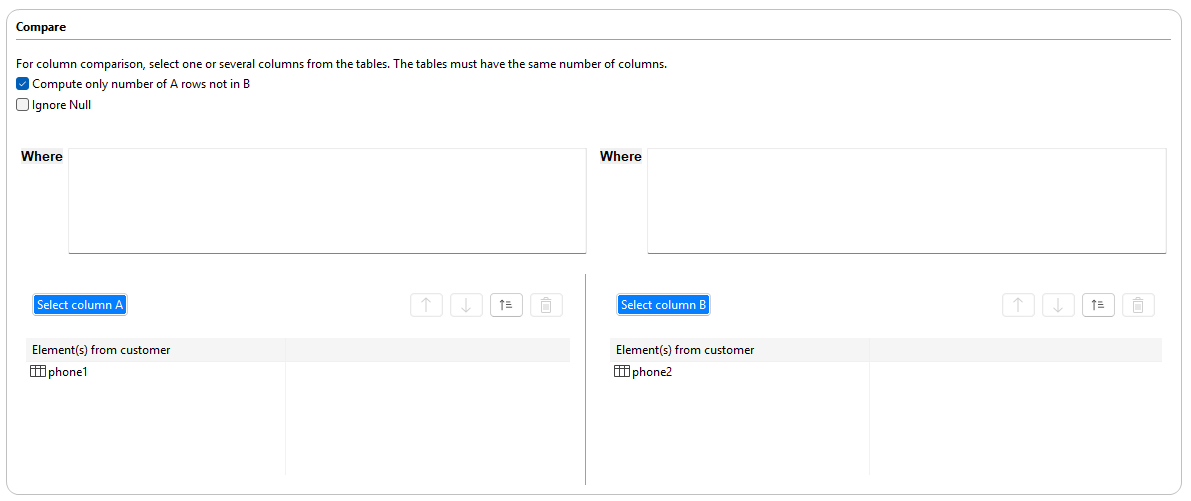
Task: Click the phone2 table column icon
Action: [621, 372]
